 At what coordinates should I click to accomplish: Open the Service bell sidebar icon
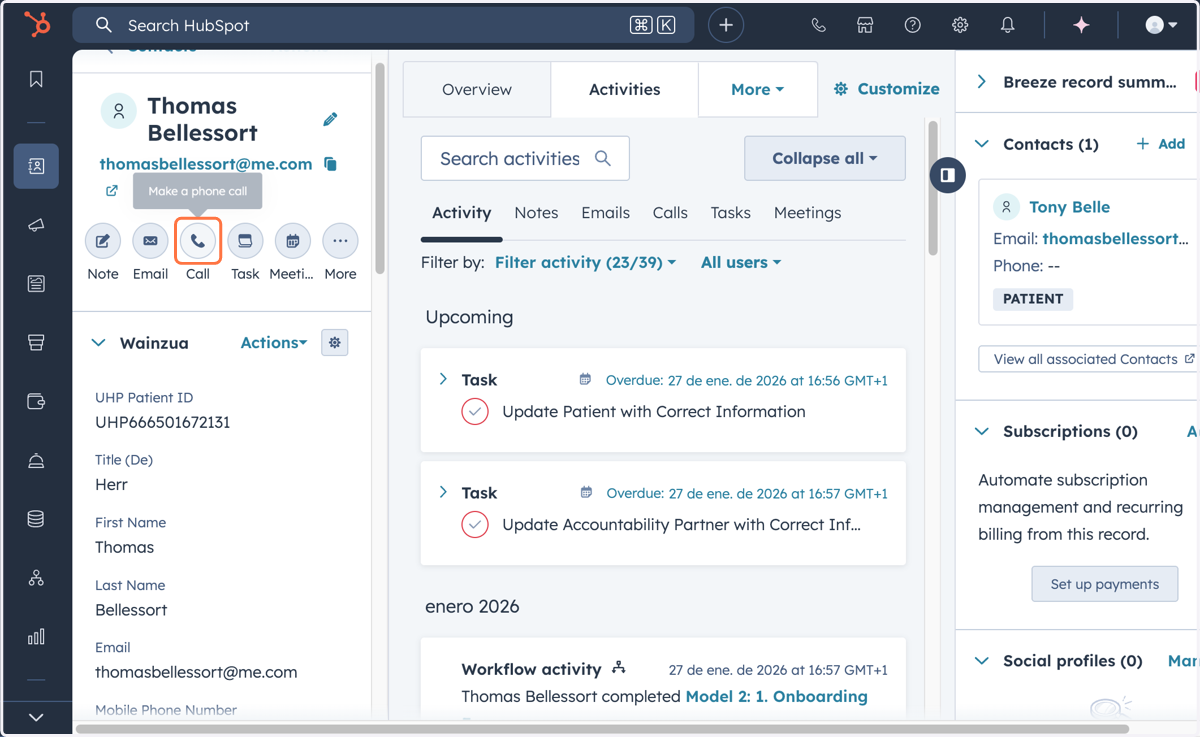[x=36, y=461]
